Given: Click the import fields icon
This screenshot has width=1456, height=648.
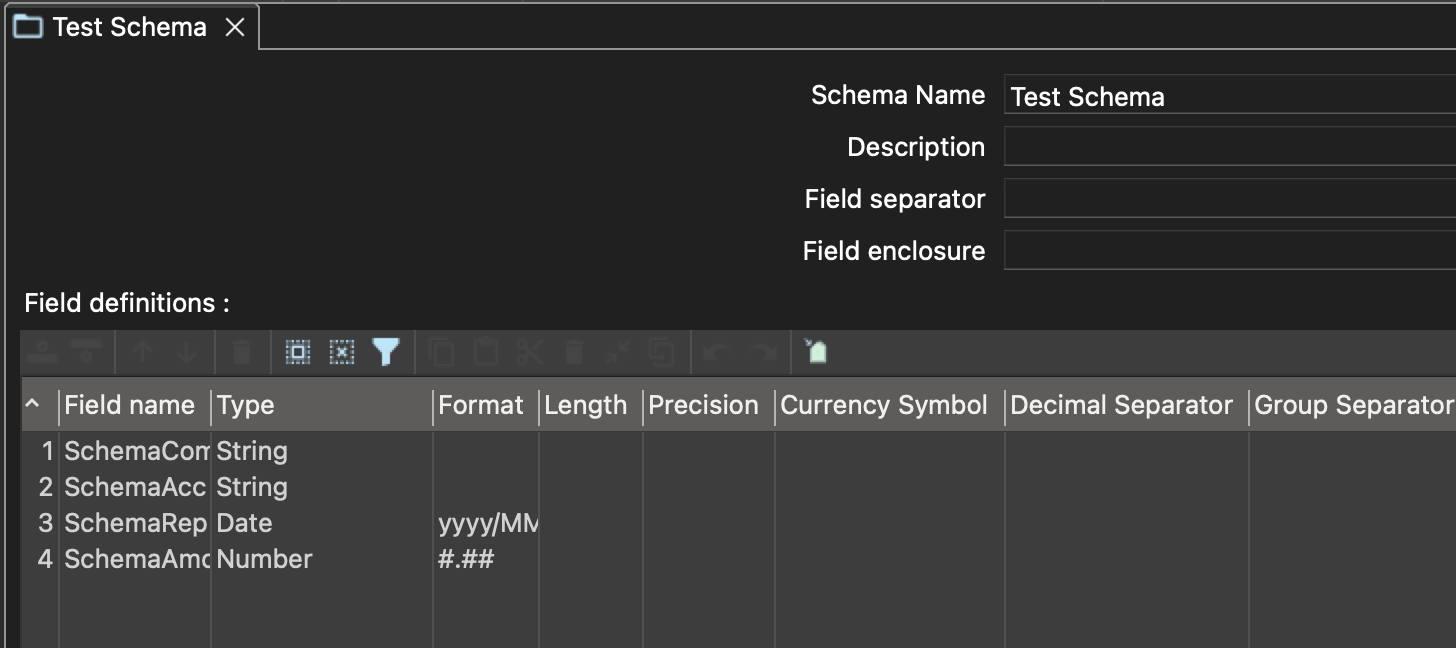Looking at the screenshot, I should [815, 352].
